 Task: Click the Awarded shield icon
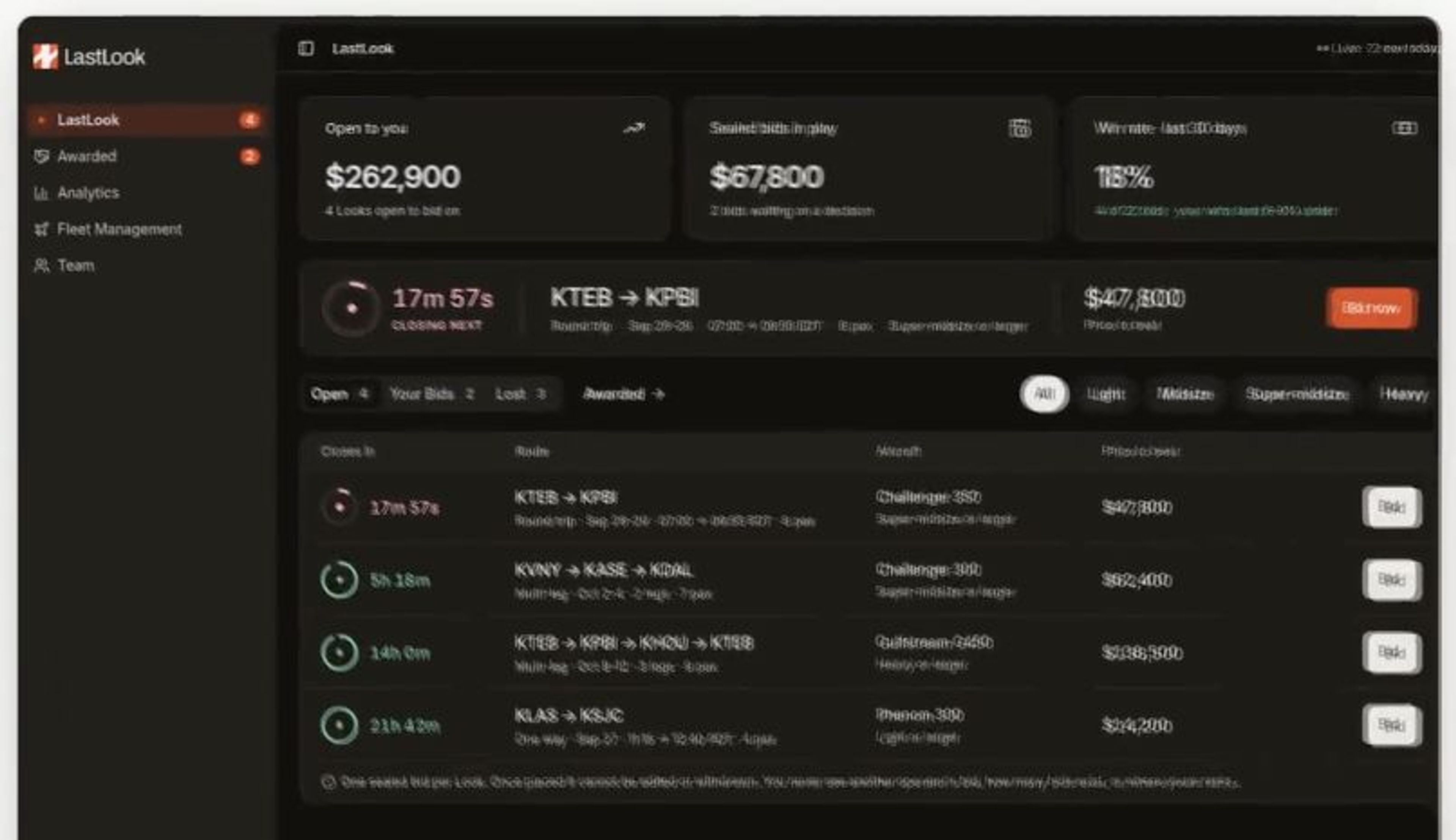coord(42,156)
